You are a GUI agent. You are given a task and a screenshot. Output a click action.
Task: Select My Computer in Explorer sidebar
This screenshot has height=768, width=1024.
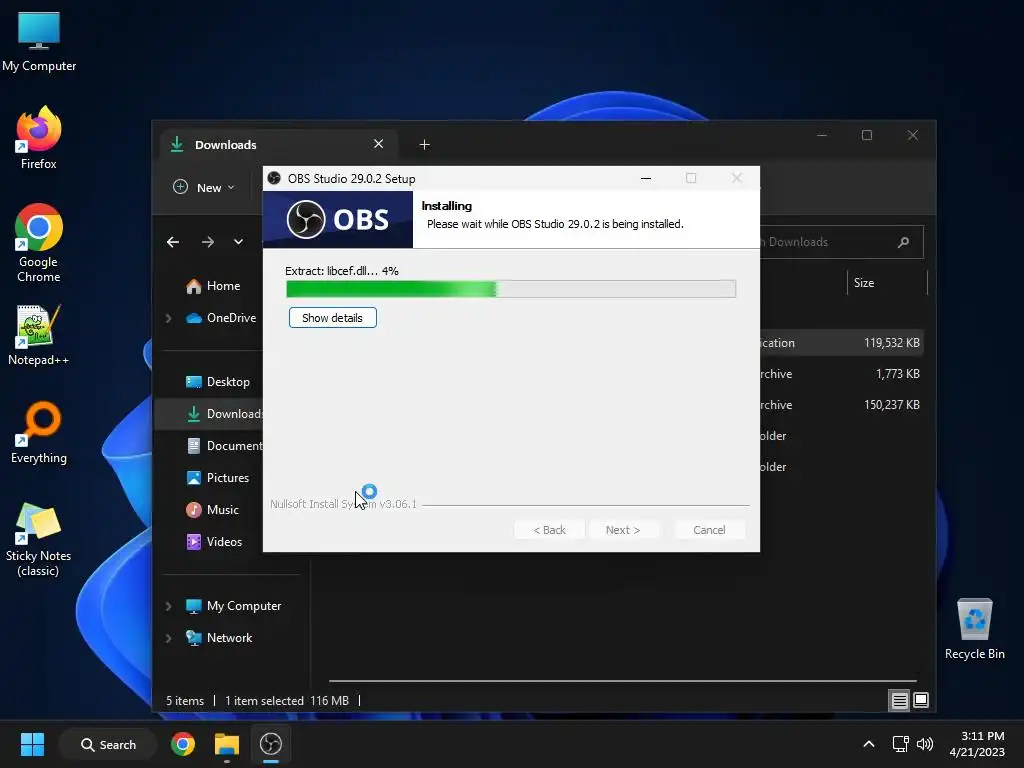coord(232,606)
